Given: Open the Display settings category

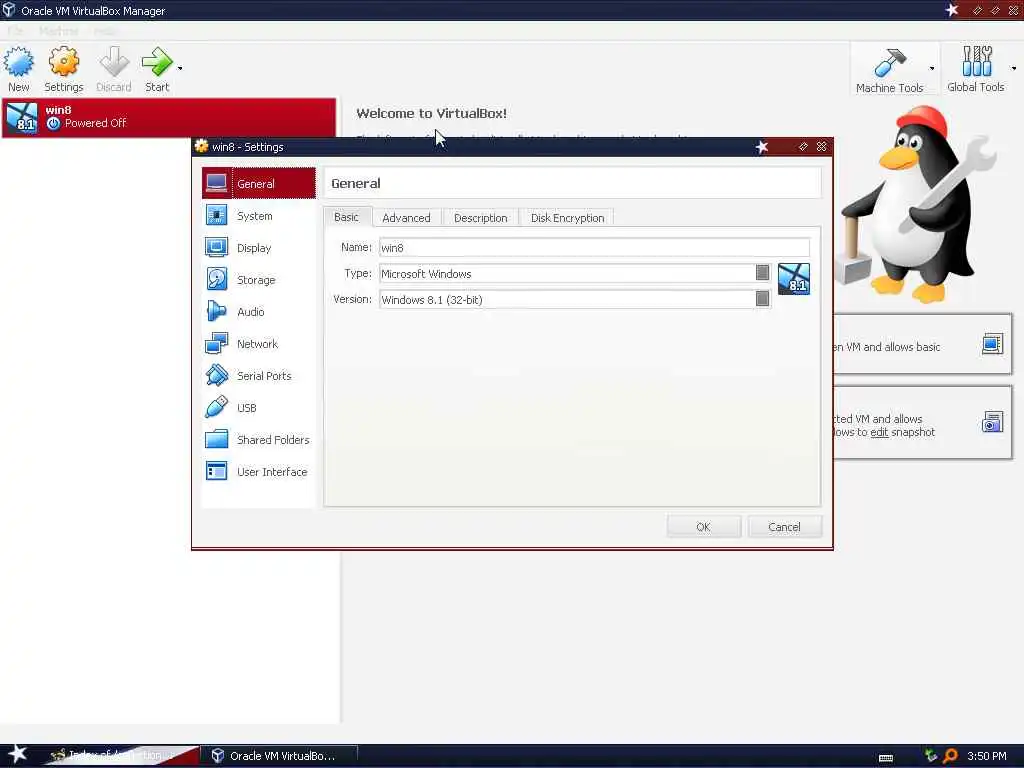Looking at the screenshot, I should 259,248.
